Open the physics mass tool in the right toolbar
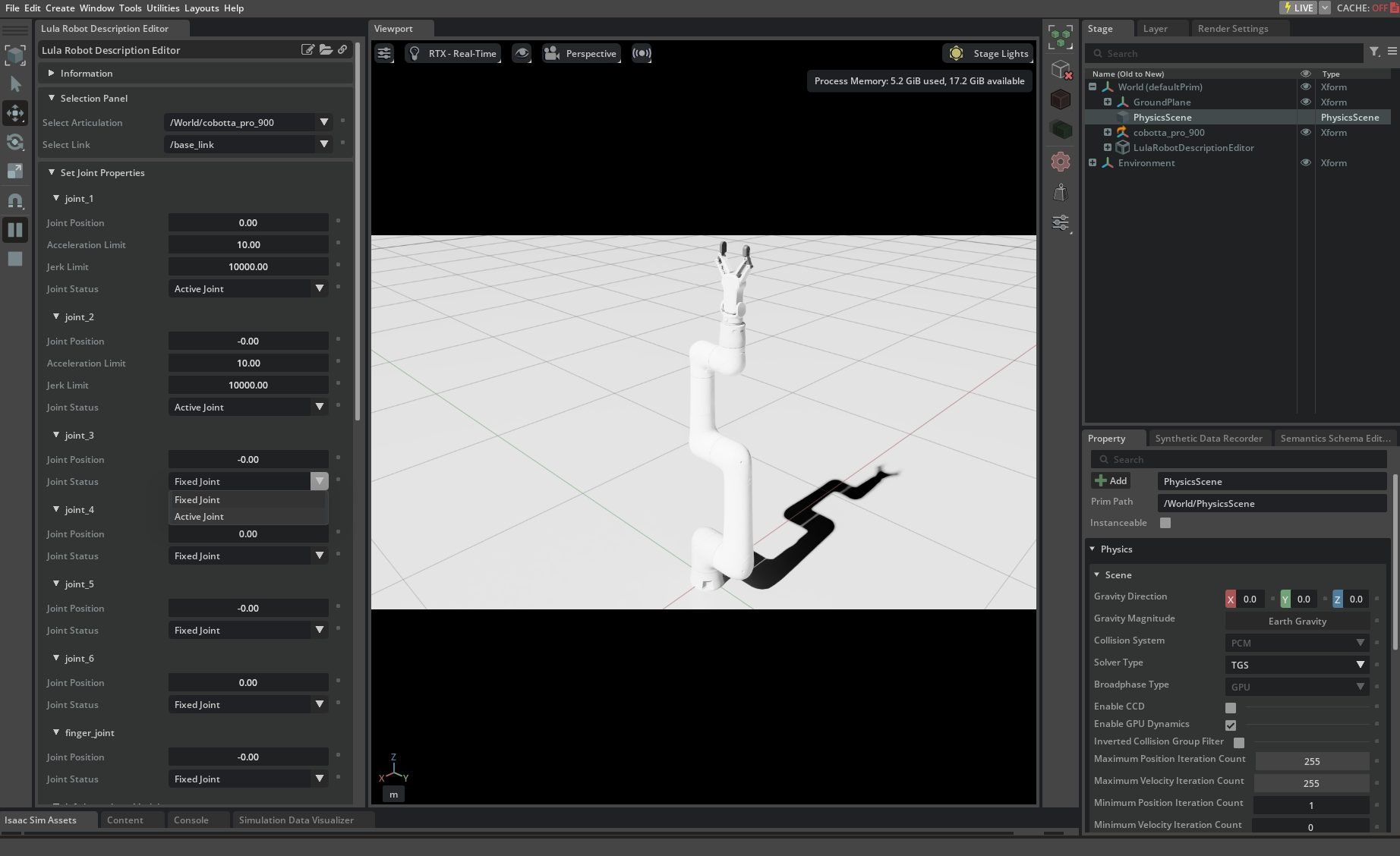The image size is (1400, 856). (1060, 192)
